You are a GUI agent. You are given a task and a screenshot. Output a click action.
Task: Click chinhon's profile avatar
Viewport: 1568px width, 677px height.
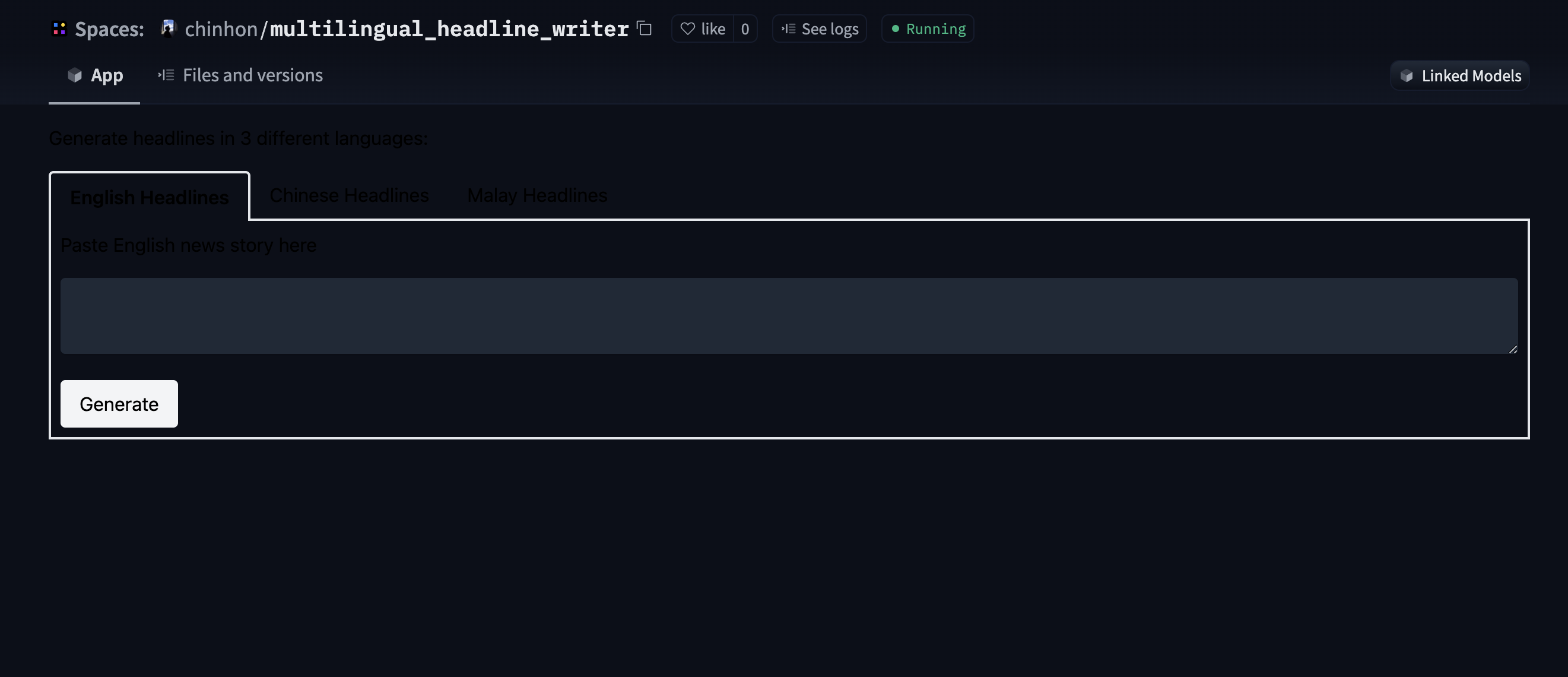point(167,28)
